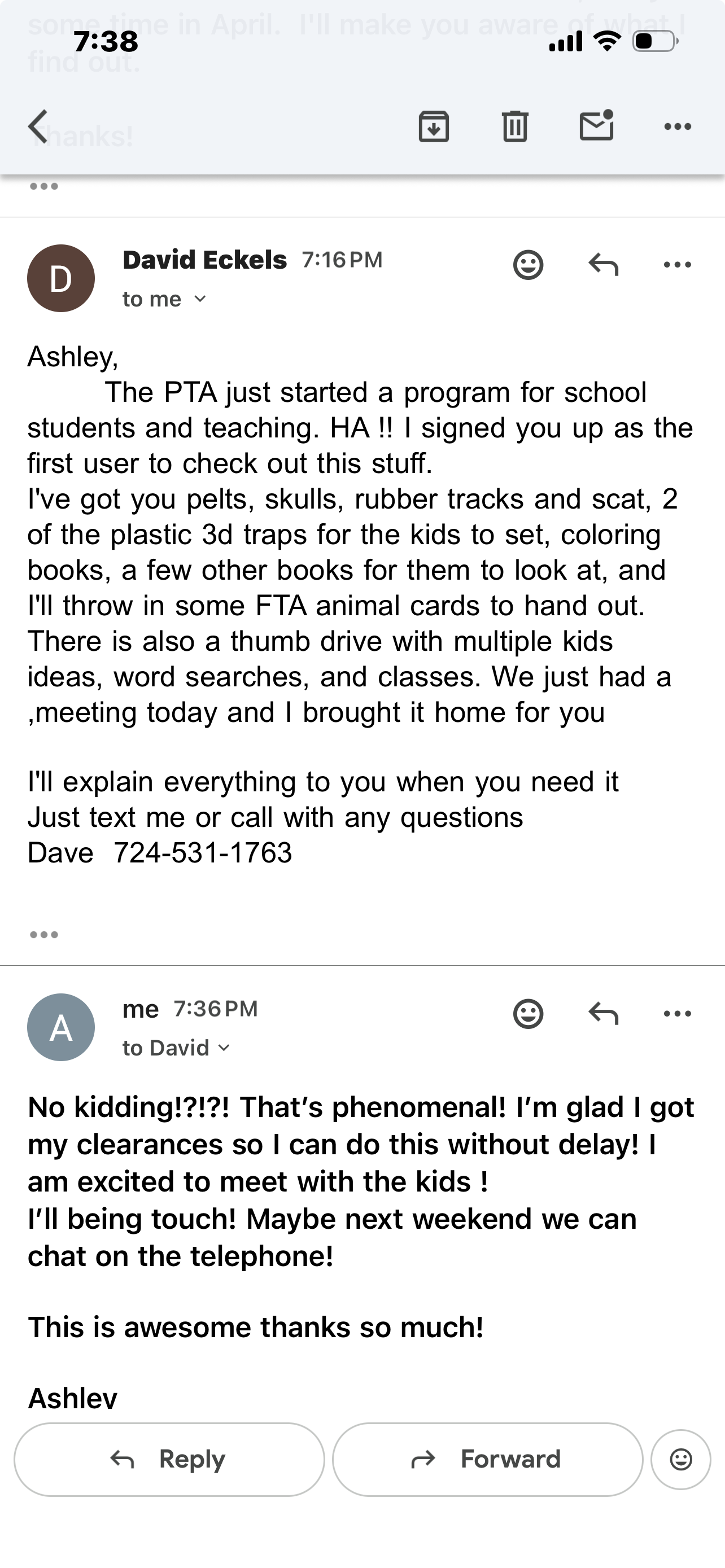The height and width of the screenshot is (1568, 725).
Task: Add emoji reaction to David Eckels' message
Action: click(528, 265)
